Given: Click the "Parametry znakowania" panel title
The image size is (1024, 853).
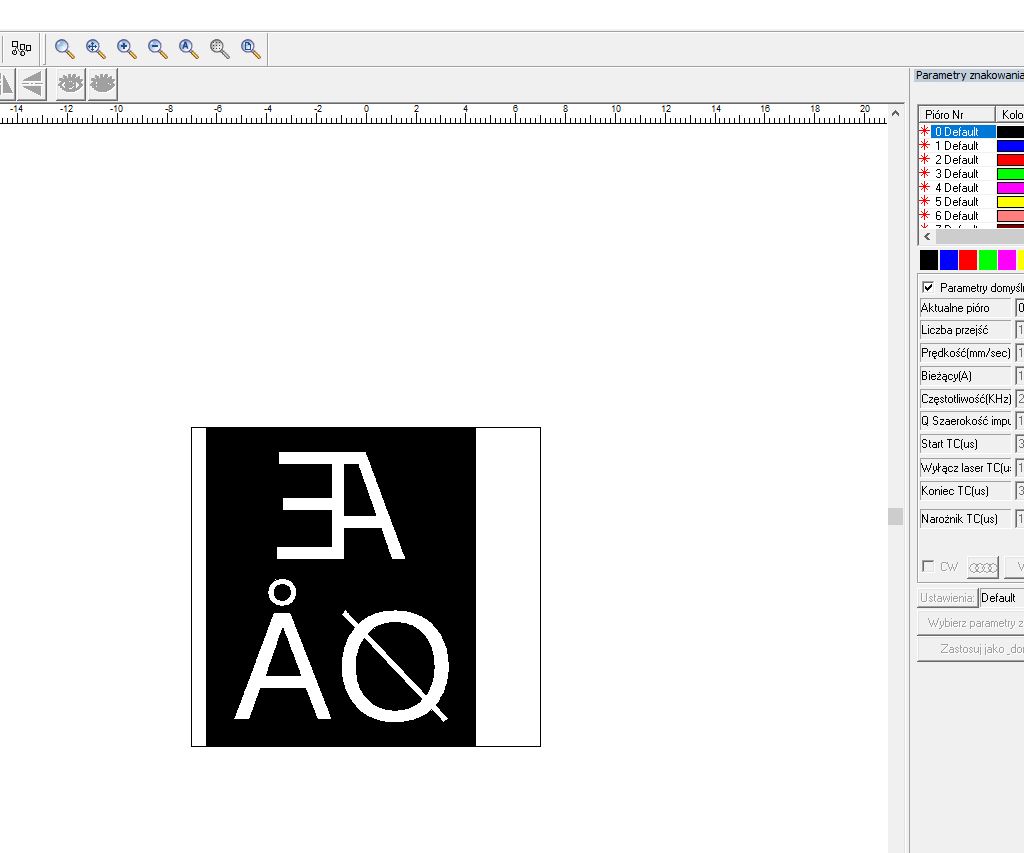Looking at the screenshot, I should tap(969, 75).
